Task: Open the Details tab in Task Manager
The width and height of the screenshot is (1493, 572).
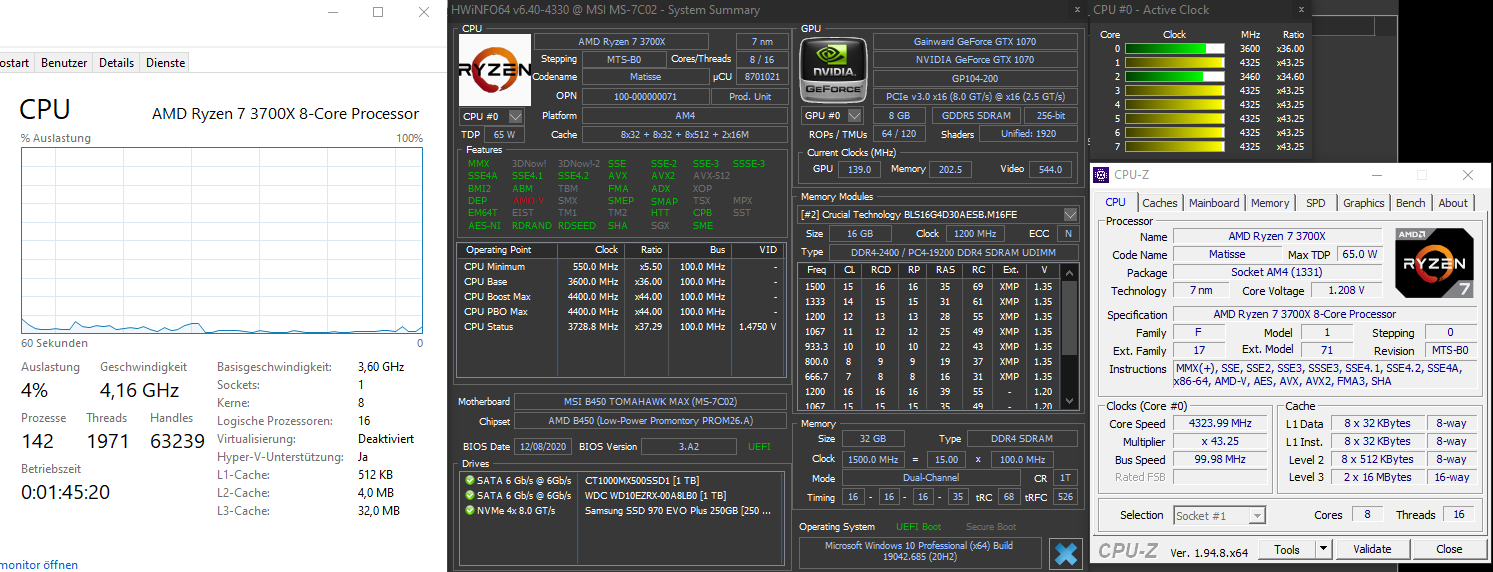Action: point(116,62)
